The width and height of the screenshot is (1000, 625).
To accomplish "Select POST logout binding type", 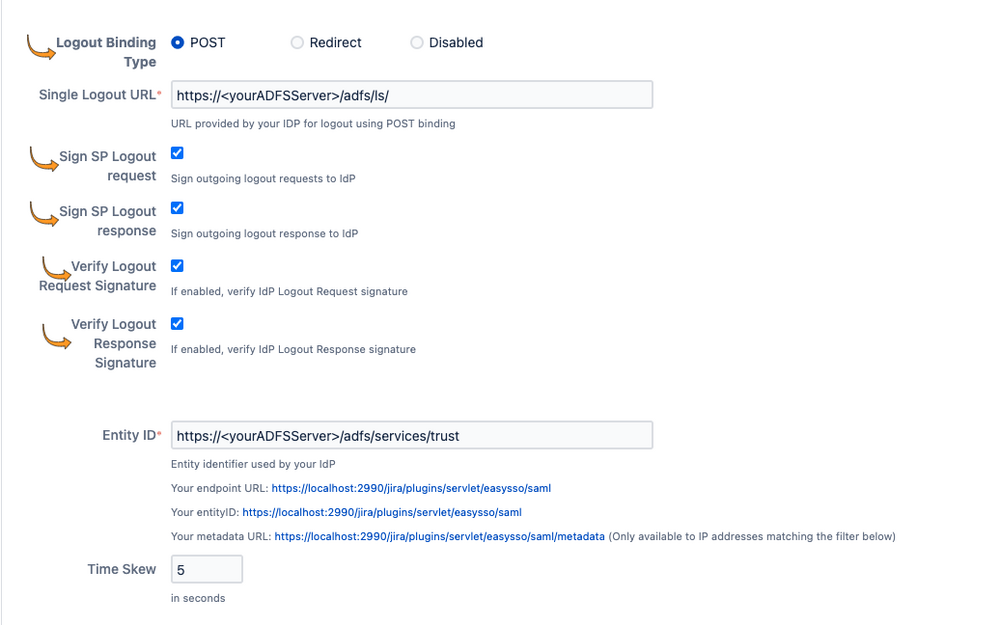I will [x=177, y=43].
